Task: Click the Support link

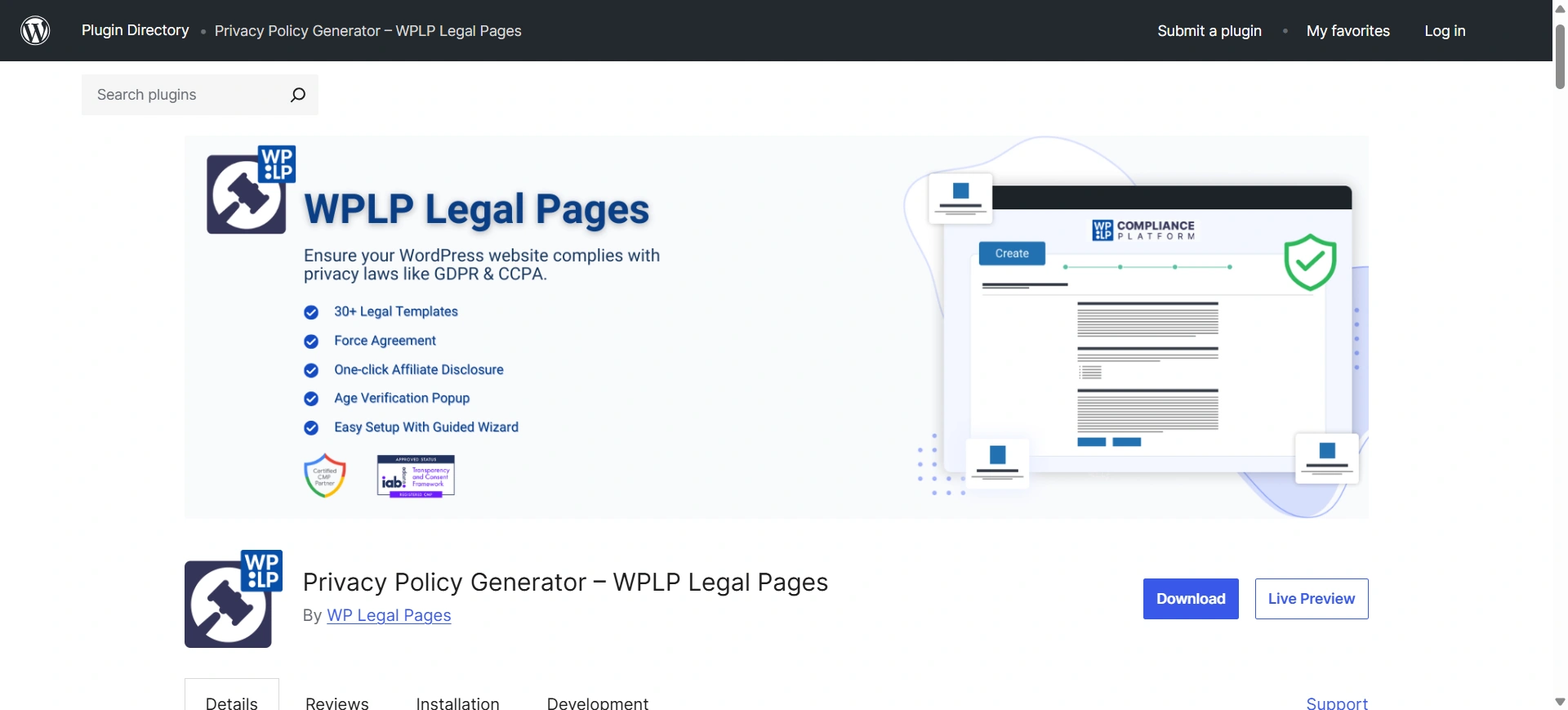Action: 1337,703
